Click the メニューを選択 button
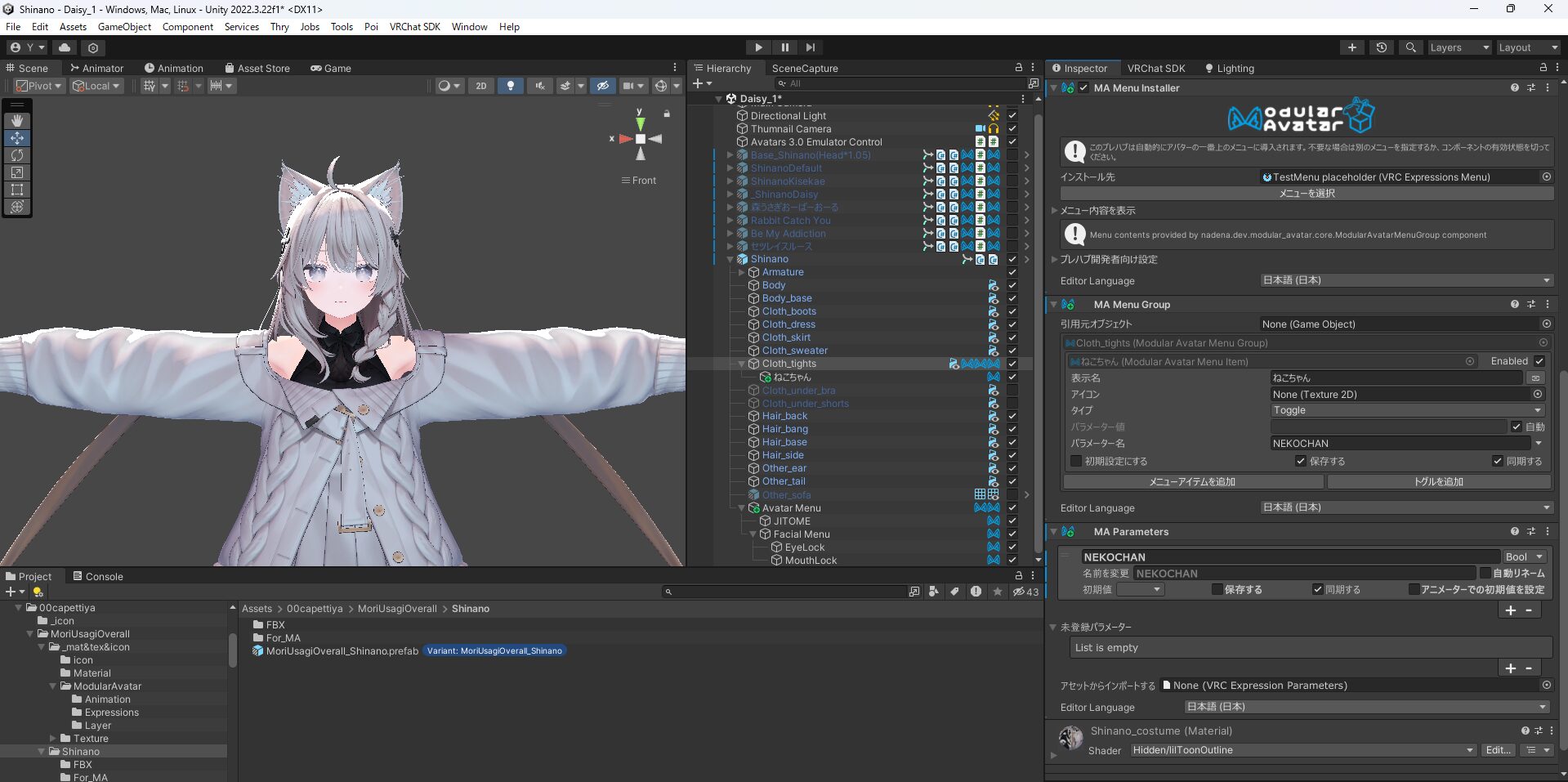Viewport: 1568px width, 782px height. (1307, 193)
